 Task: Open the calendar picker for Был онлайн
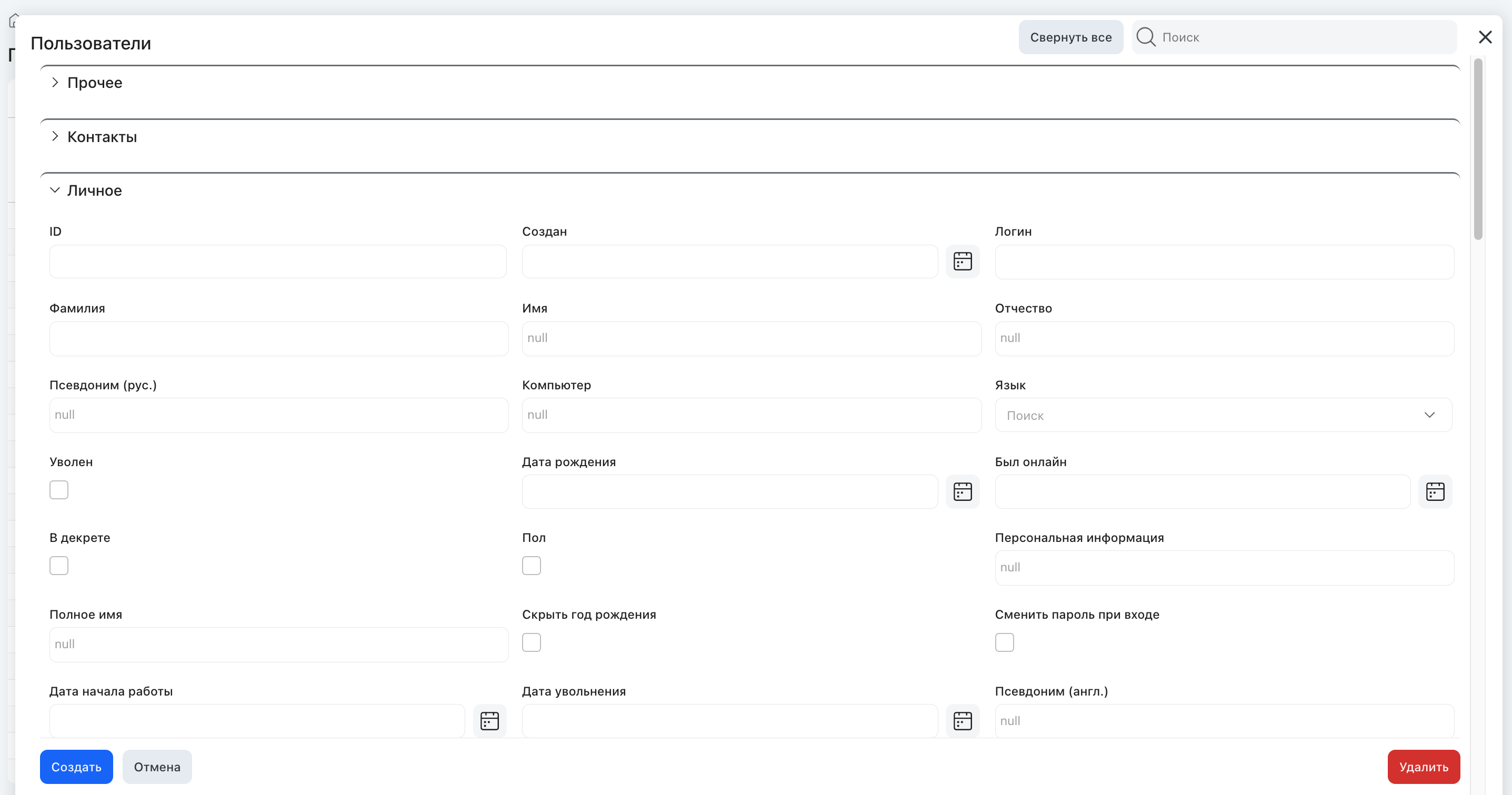click(x=1435, y=491)
